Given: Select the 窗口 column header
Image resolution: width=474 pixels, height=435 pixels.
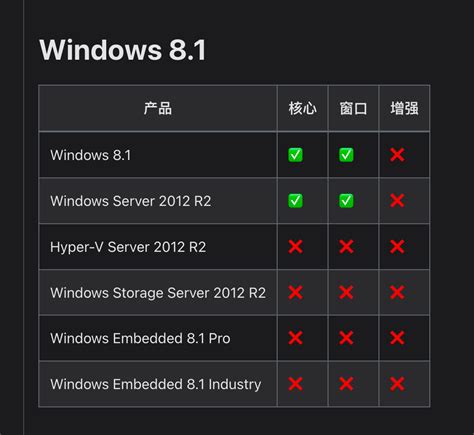Looking at the screenshot, I should 353,108.
